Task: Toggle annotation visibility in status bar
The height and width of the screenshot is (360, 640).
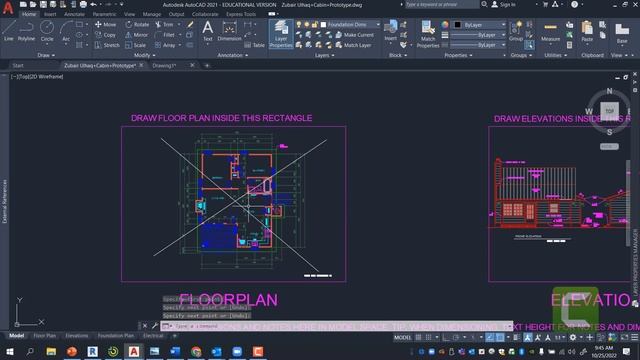Action: 528,338
